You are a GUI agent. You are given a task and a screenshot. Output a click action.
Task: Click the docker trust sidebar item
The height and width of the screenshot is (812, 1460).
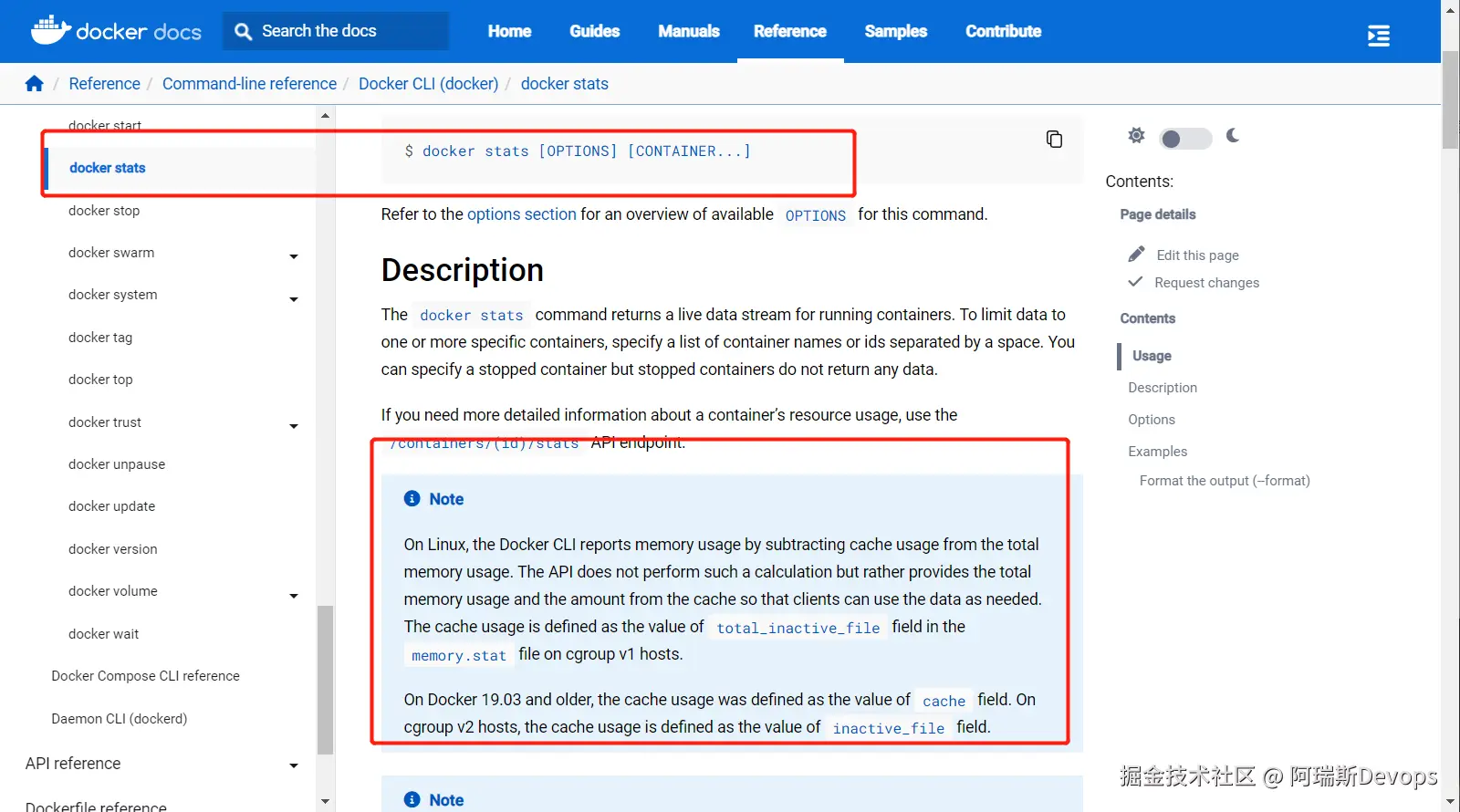pyautogui.click(x=105, y=422)
